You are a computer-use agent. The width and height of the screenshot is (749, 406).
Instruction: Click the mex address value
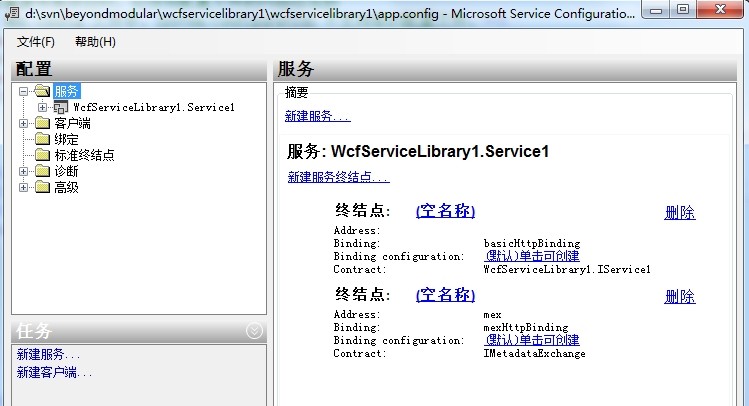492,315
